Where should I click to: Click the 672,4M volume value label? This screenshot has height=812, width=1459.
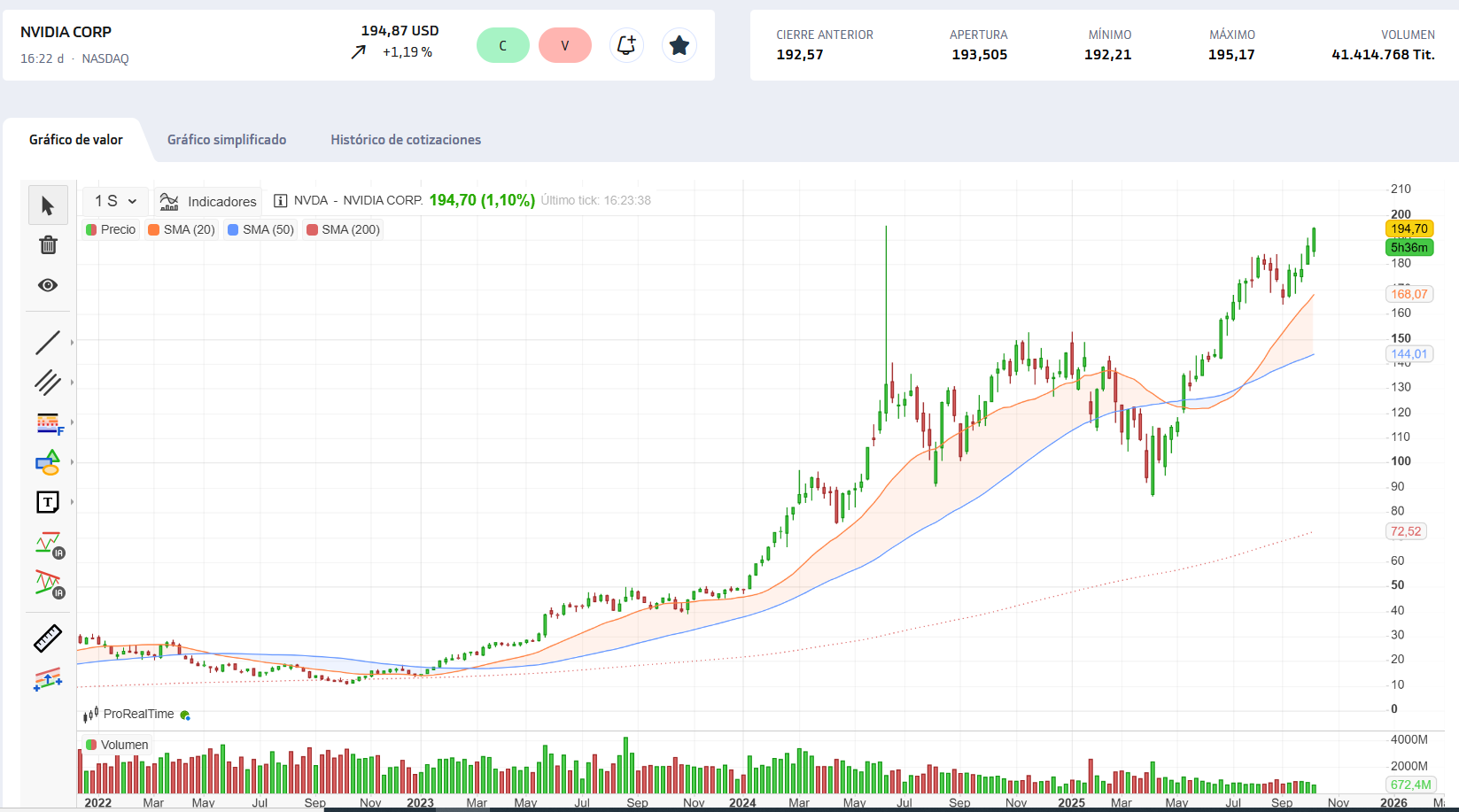point(1410,785)
